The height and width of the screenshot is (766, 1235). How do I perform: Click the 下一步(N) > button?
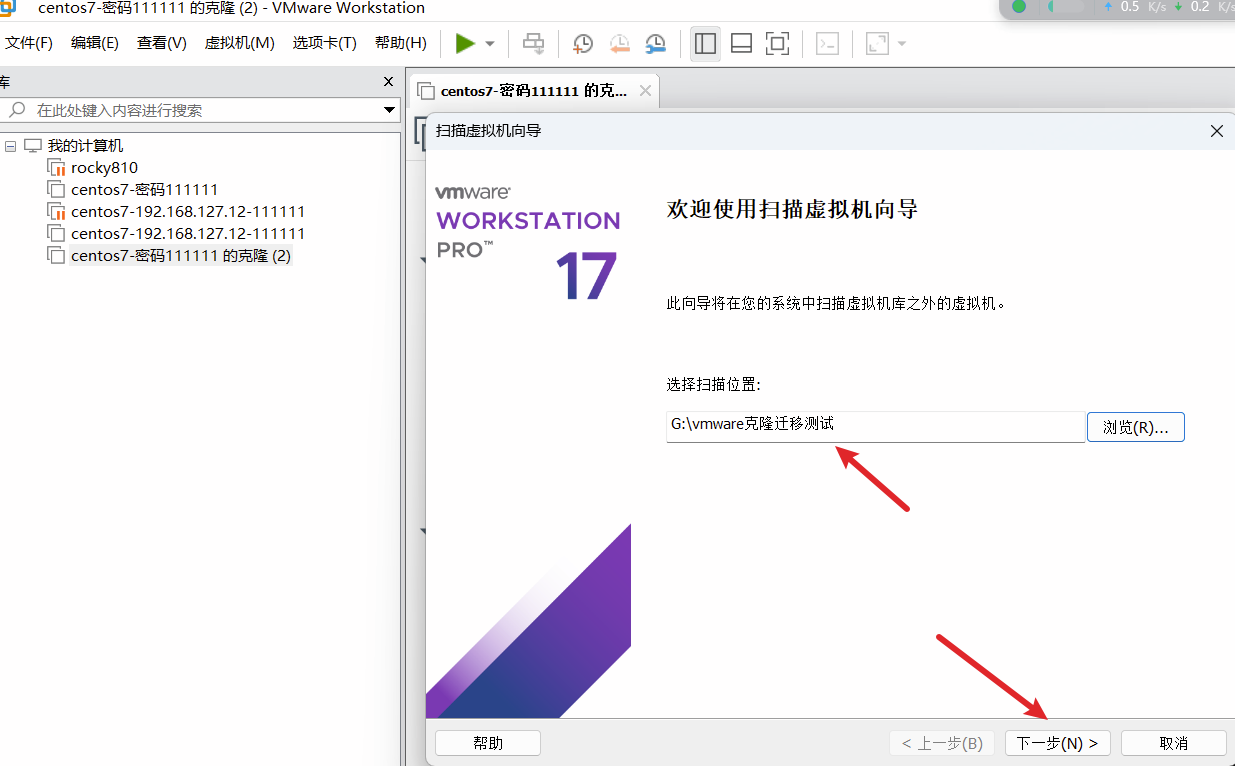[x=1058, y=743]
